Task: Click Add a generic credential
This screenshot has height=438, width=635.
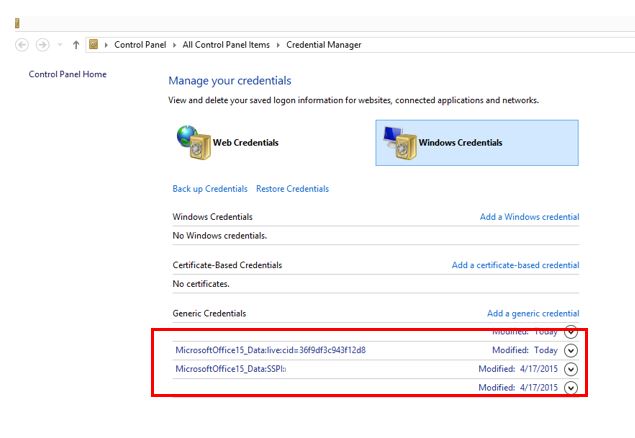Action: coord(533,313)
